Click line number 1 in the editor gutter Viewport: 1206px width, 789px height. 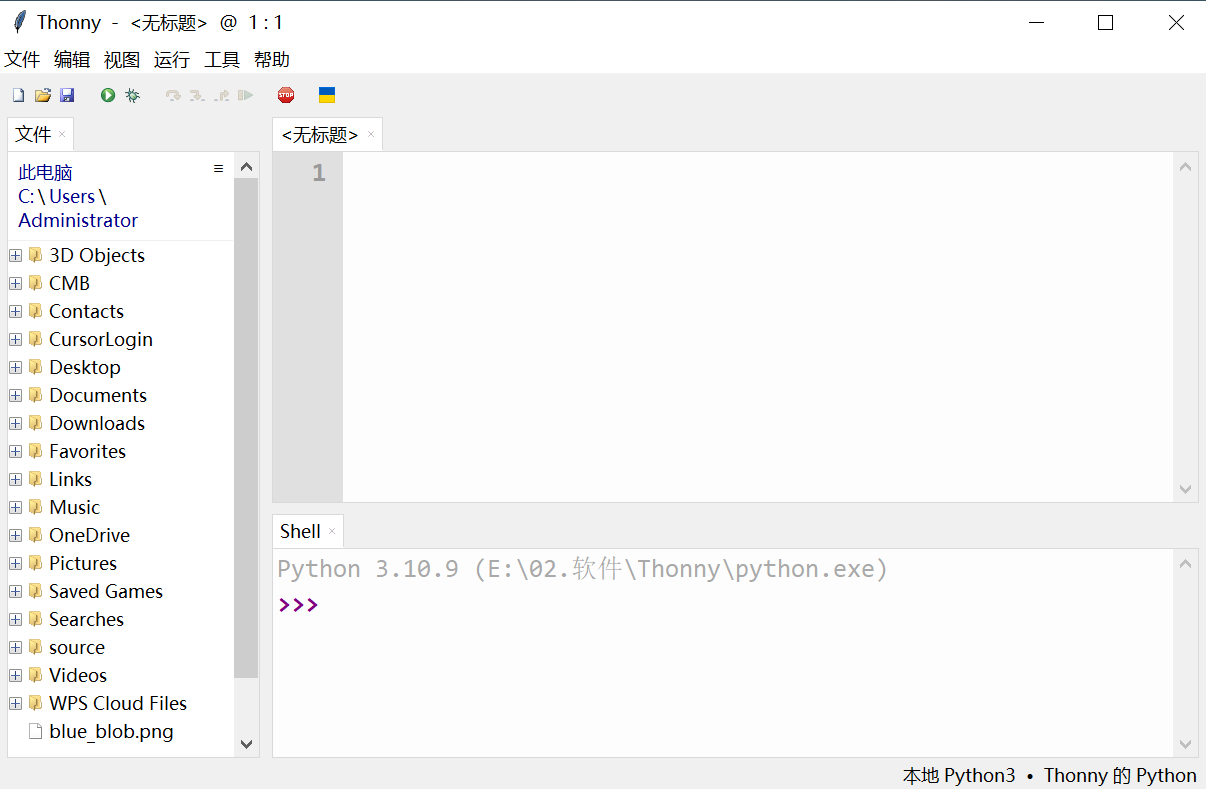click(x=319, y=173)
